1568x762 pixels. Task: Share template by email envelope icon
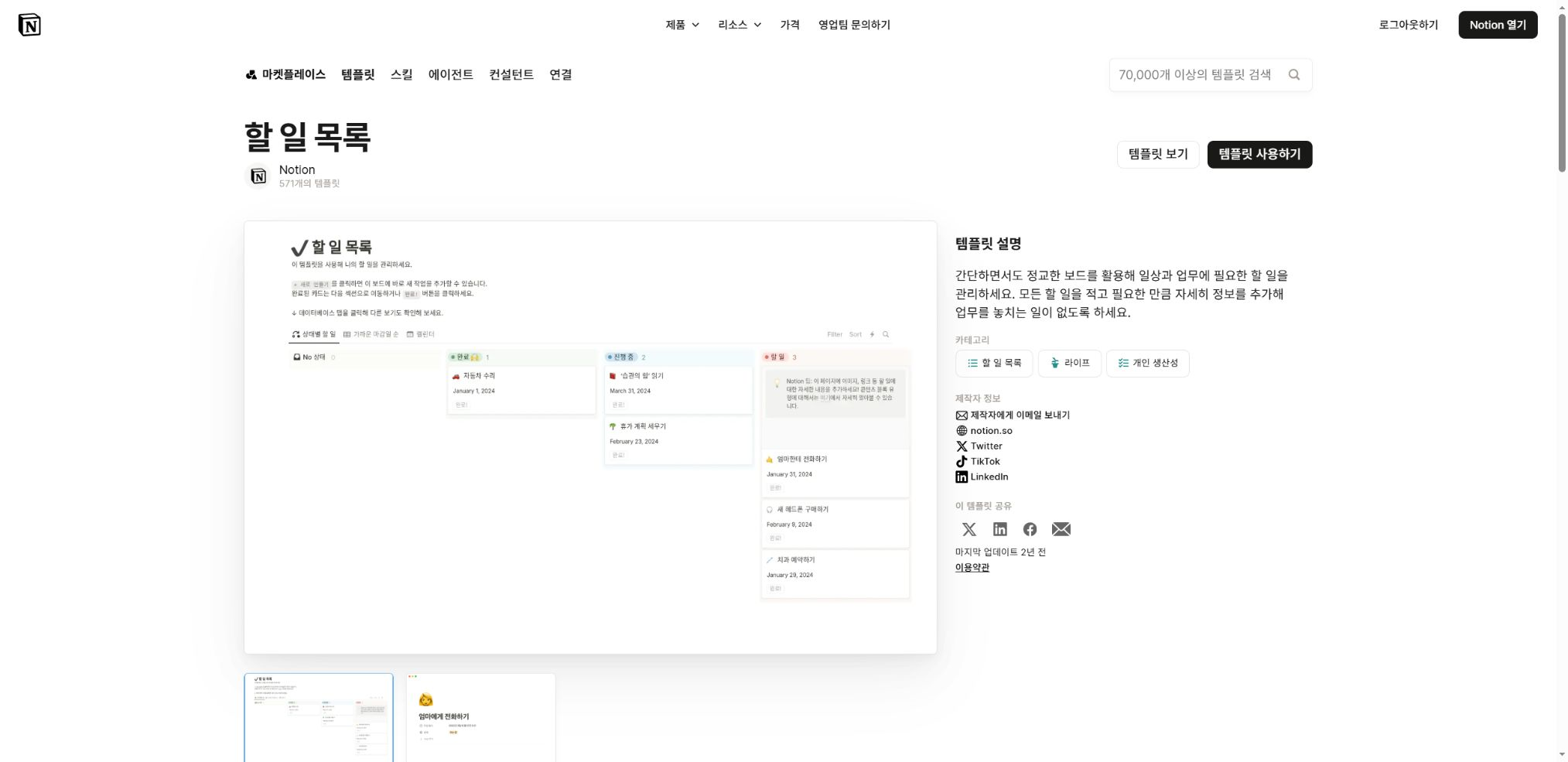pyautogui.click(x=1061, y=529)
